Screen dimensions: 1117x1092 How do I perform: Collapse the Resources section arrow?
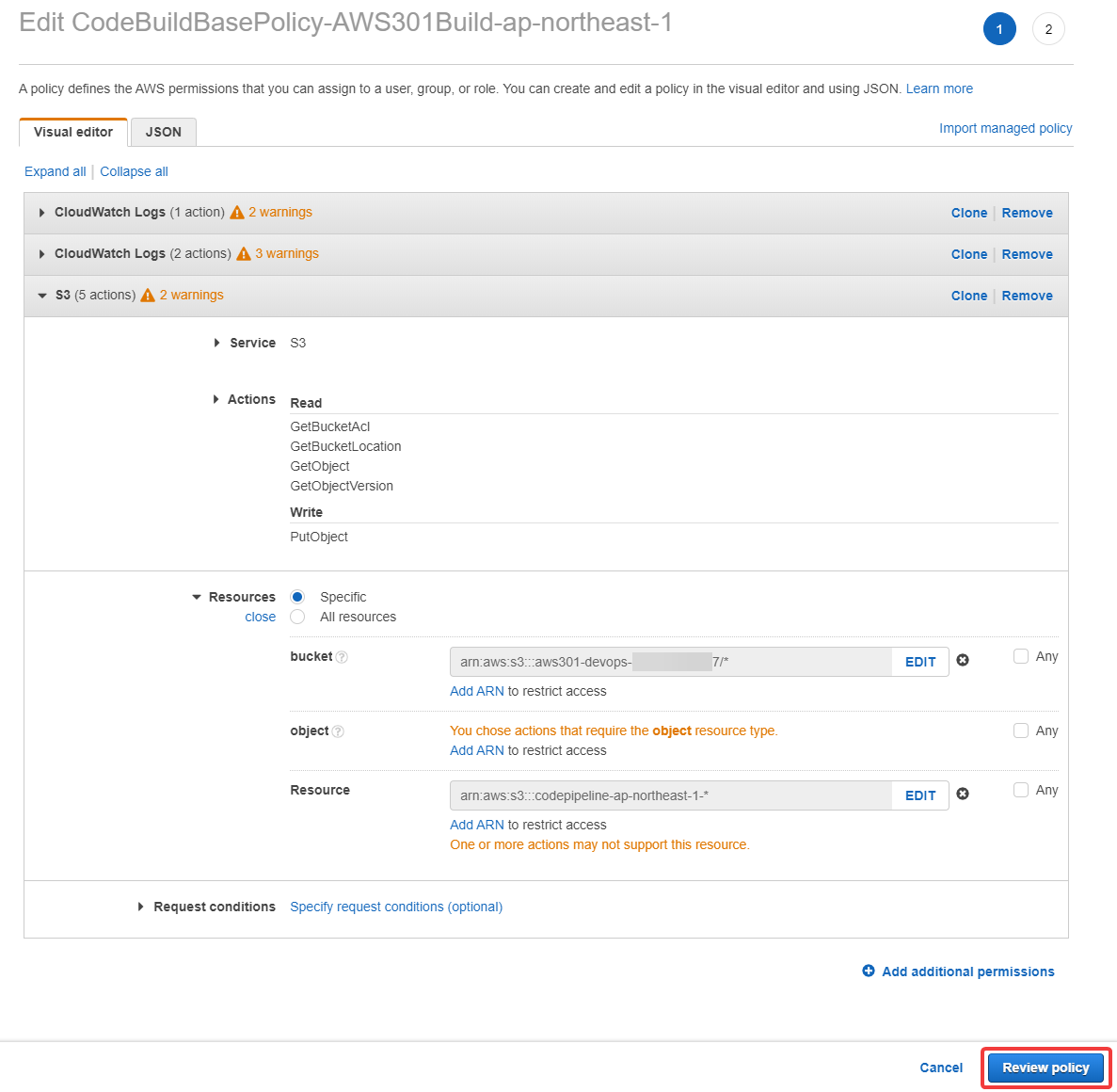tap(197, 598)
